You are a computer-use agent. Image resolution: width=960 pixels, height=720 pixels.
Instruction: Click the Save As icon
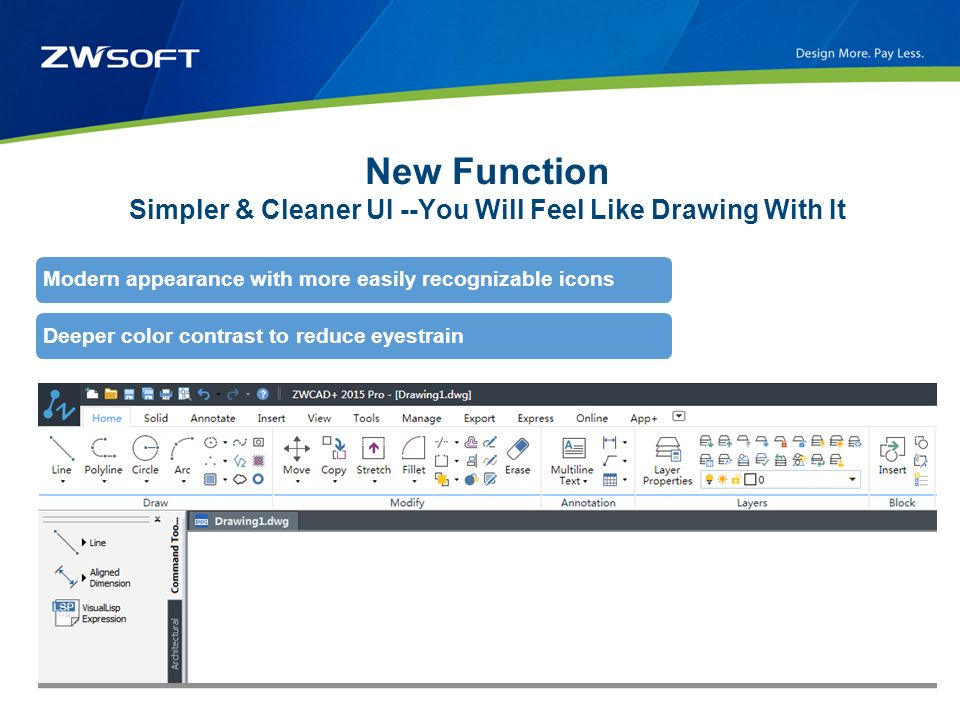point(148,394)
